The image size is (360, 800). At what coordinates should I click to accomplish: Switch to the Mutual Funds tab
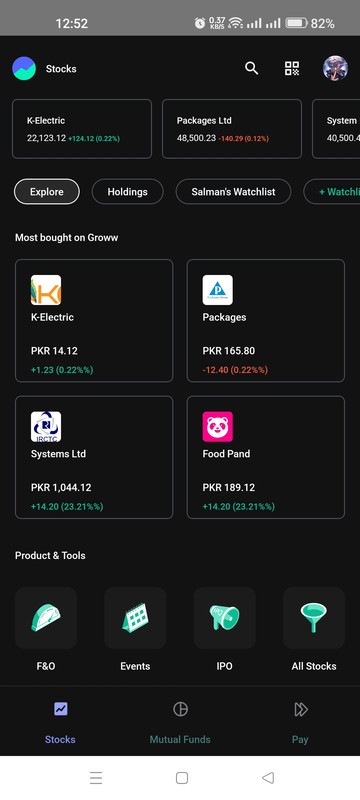click(x=180, y=722)
